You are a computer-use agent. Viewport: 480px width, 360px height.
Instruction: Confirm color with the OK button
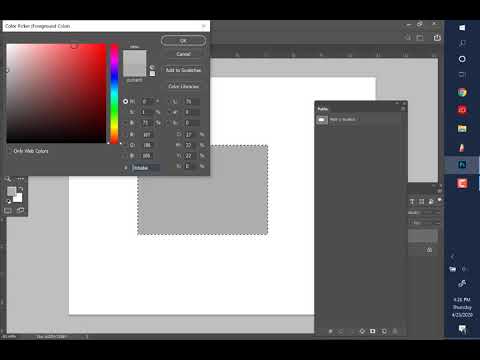coord(183,41)
